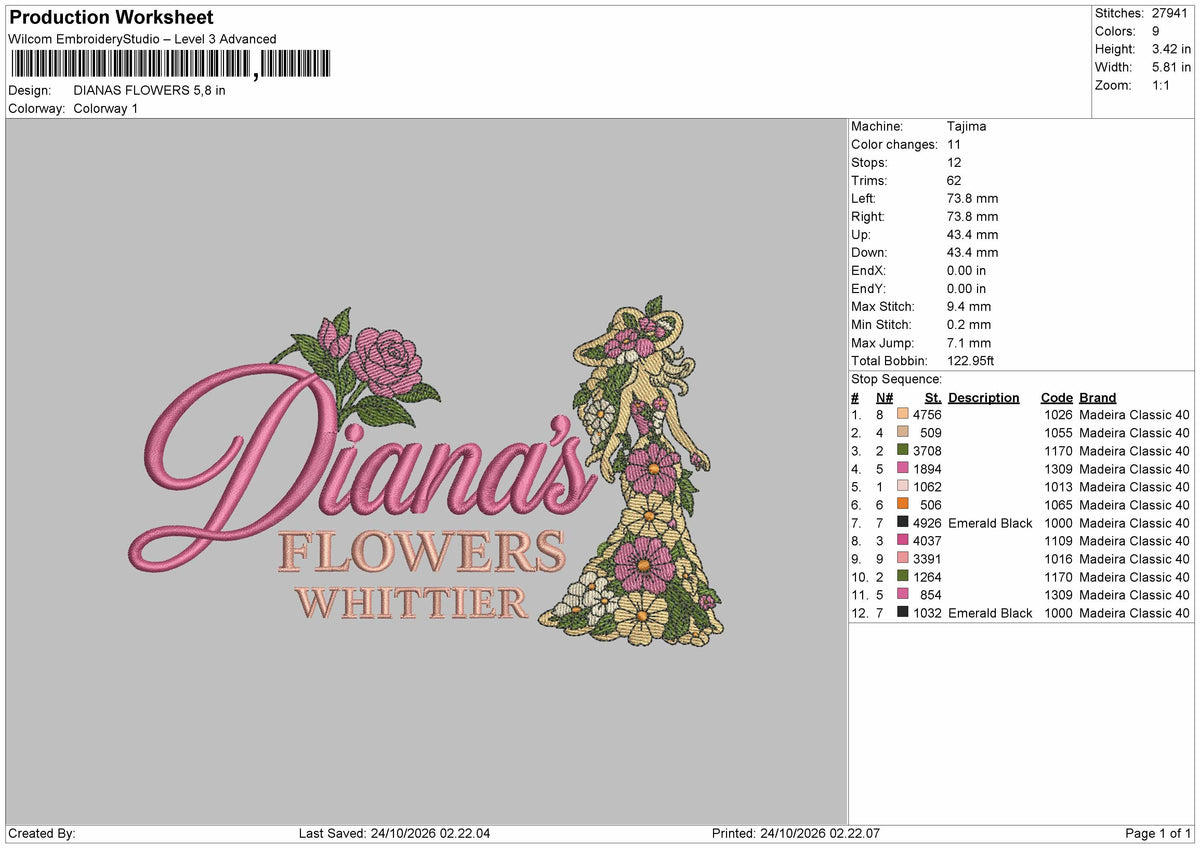Select the pink swatch beside stitch count 854
Viewport: 1200px width, 848px height.
[903, 595]
